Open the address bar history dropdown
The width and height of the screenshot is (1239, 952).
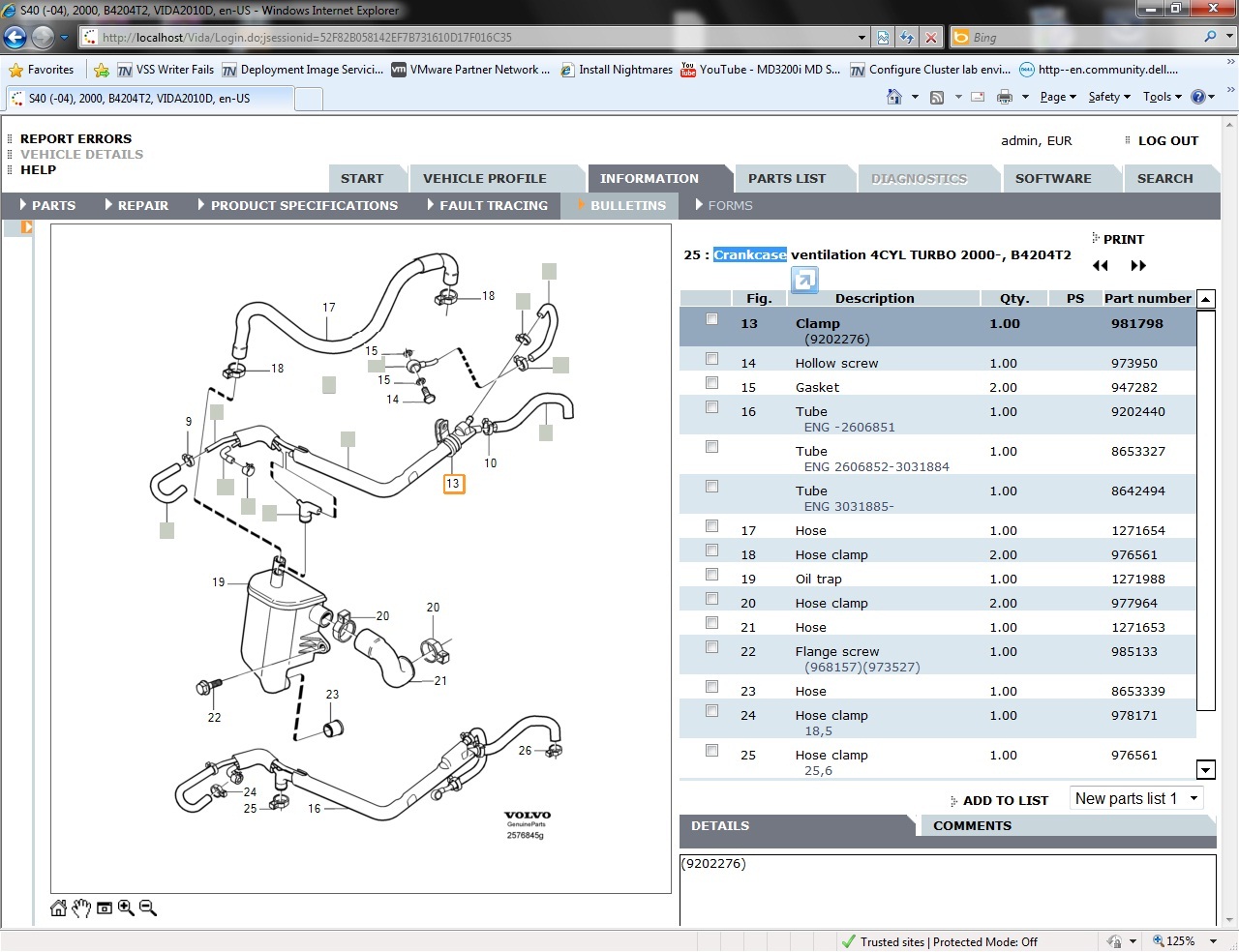coord(861,38)
